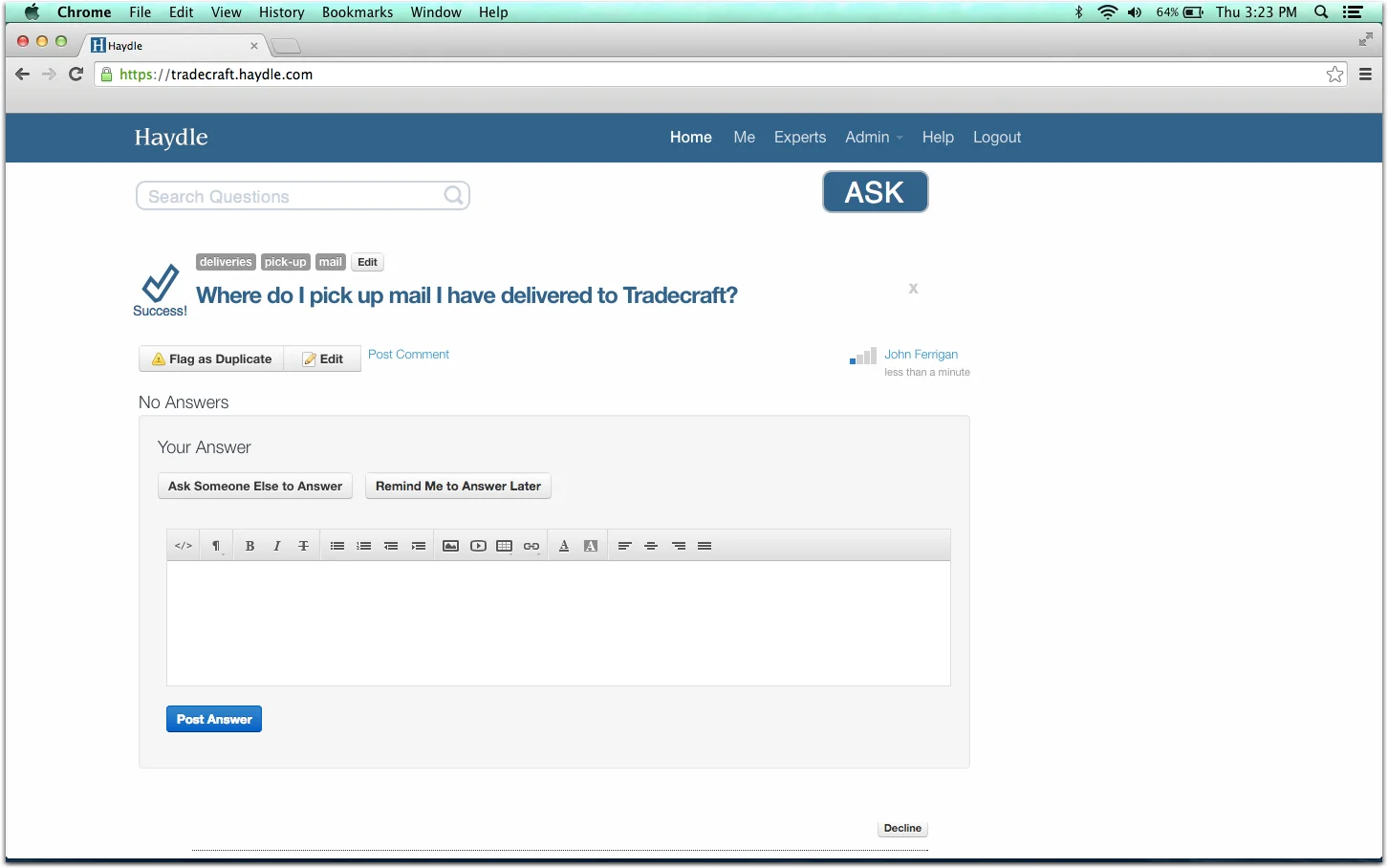1388x868 pixels.
Task: Apply italic formatting in answer editor
Action: (276, 546)
